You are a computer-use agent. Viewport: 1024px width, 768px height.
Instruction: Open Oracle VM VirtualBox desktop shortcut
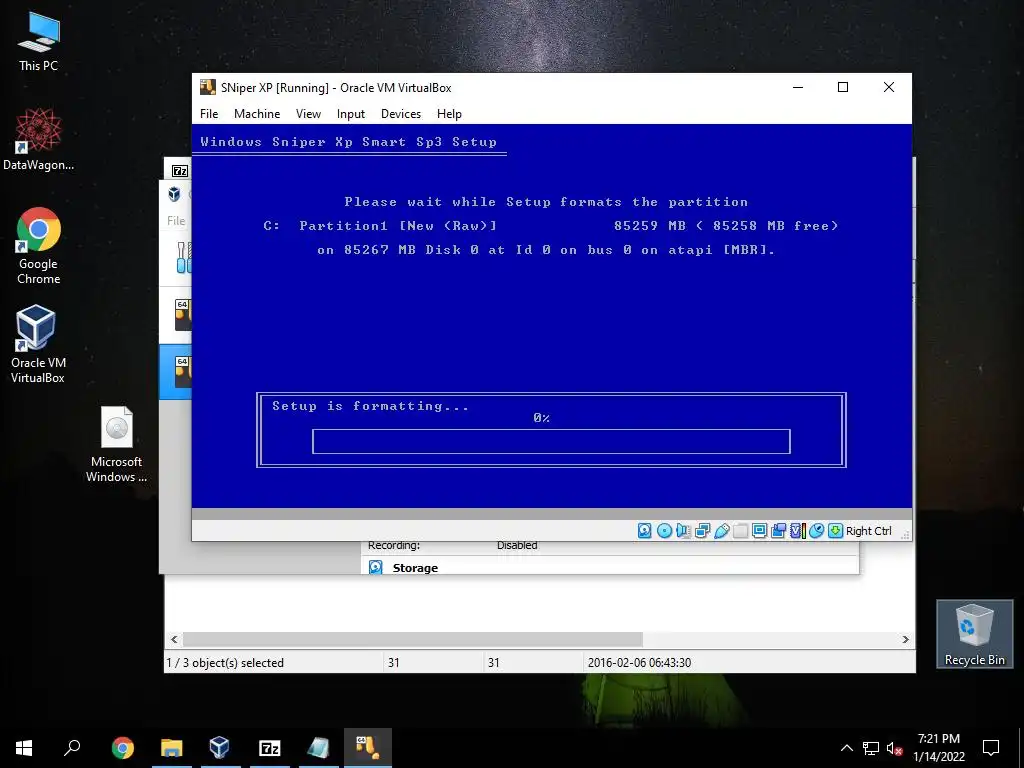[37, 344]
